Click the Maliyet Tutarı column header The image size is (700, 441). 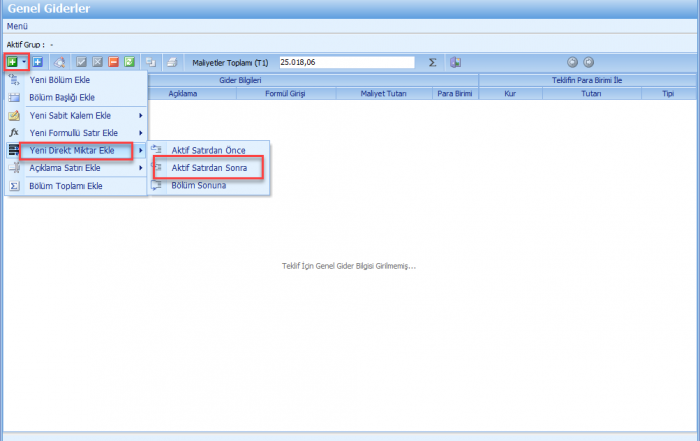coord(383,94)
